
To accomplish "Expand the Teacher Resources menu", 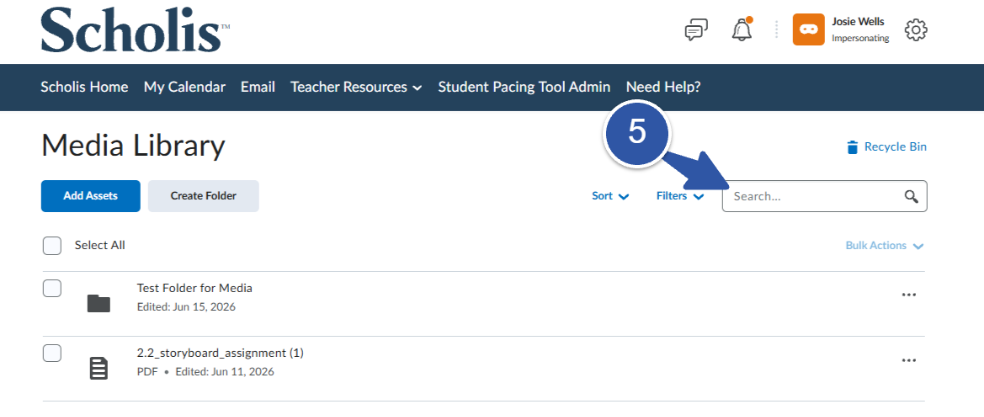I will point(356,87).
